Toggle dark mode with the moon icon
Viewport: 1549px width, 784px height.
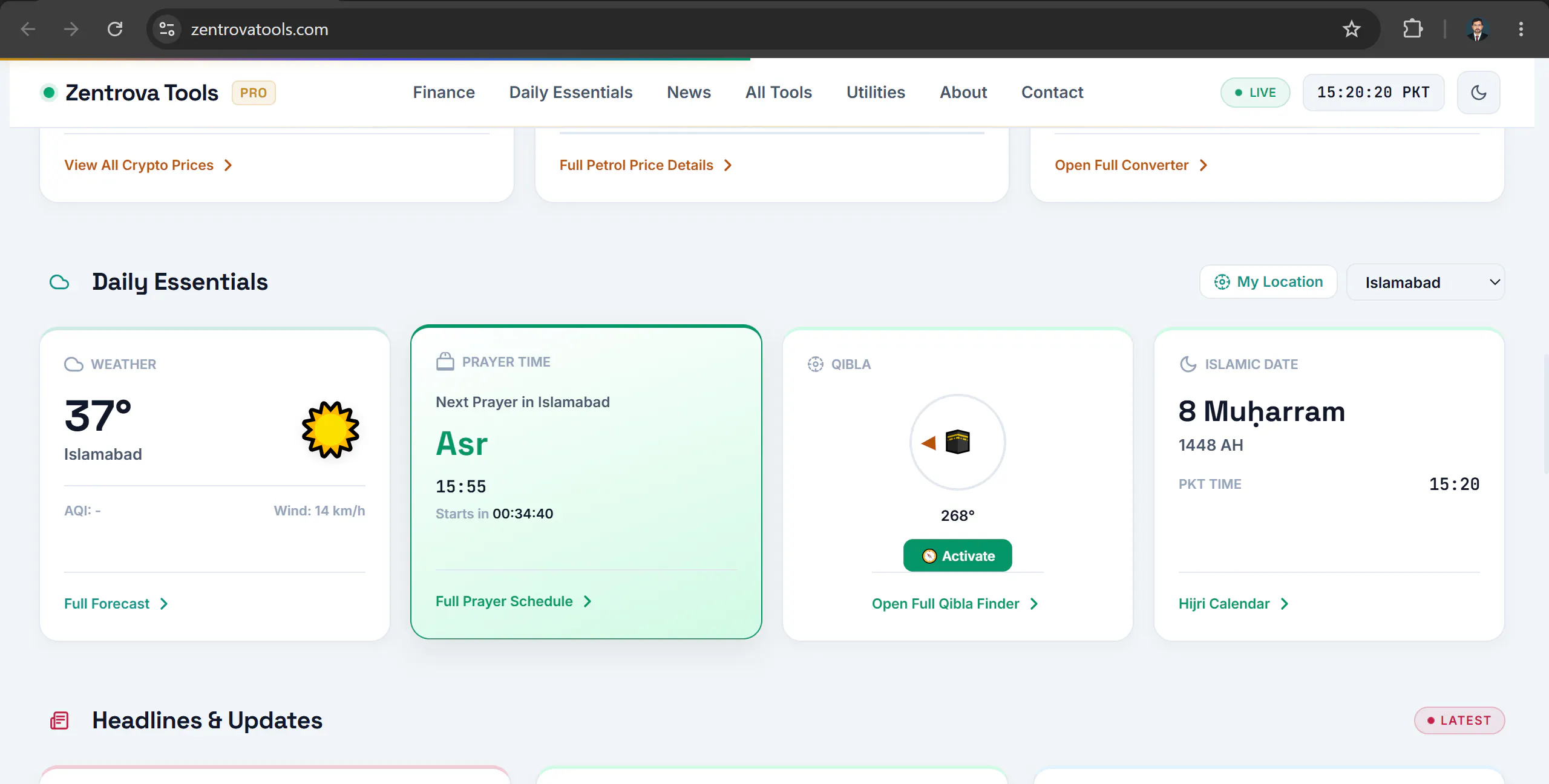pos(1478,93)
